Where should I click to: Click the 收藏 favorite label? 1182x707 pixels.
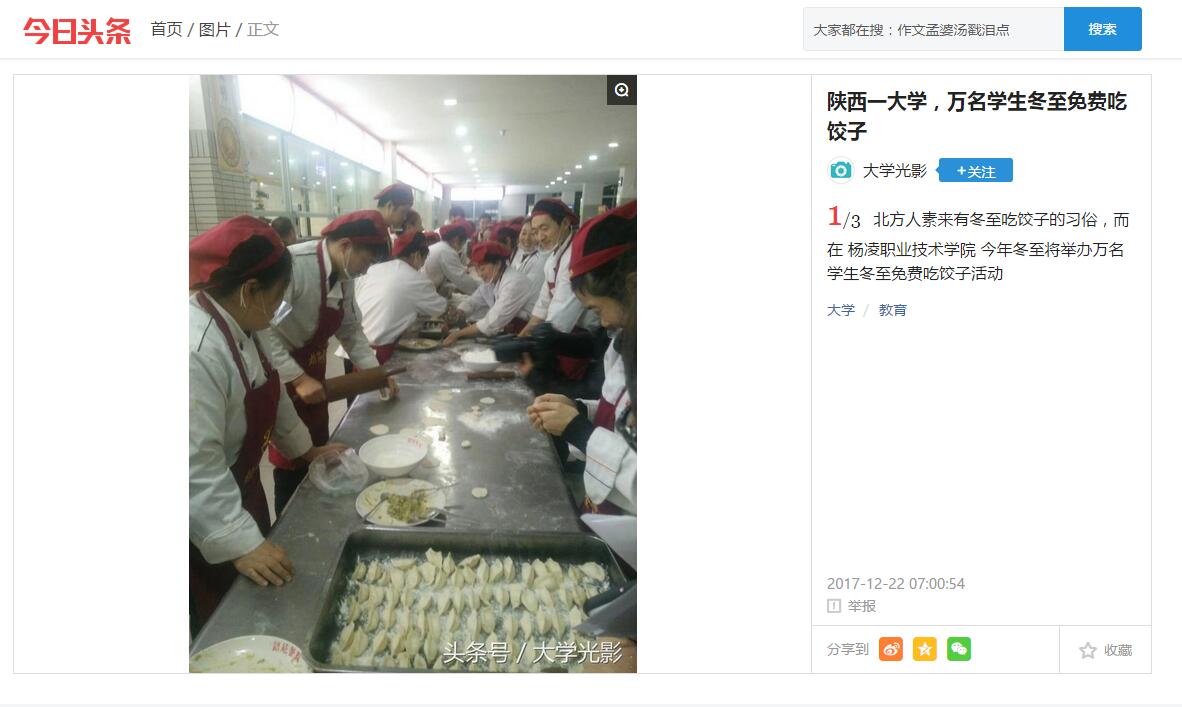[1118, 650]
